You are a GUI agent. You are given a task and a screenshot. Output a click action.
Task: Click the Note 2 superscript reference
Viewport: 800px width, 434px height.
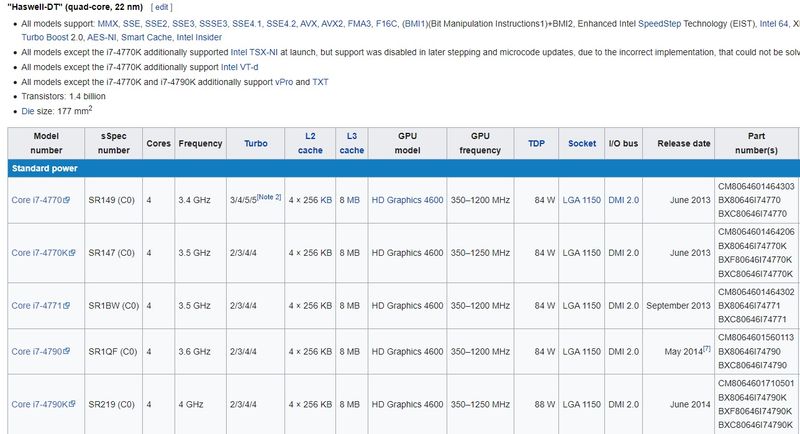[x=269, y=197]
